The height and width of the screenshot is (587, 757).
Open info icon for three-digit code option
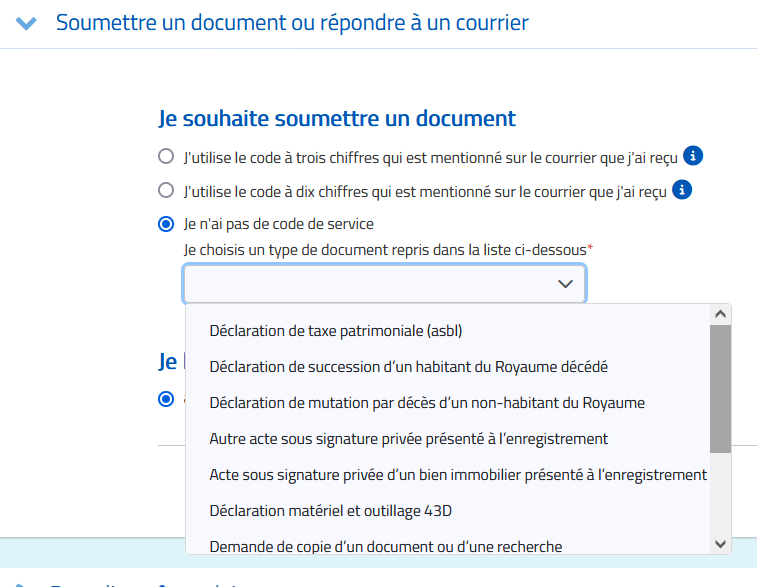pyautogui.click(x=693, y=156)
